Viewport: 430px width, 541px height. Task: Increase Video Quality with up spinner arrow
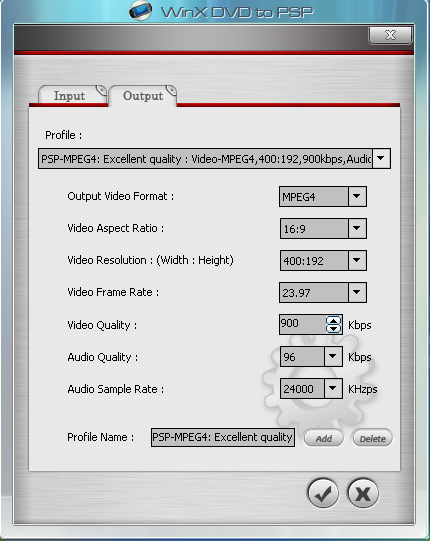(x=333, y=321)
